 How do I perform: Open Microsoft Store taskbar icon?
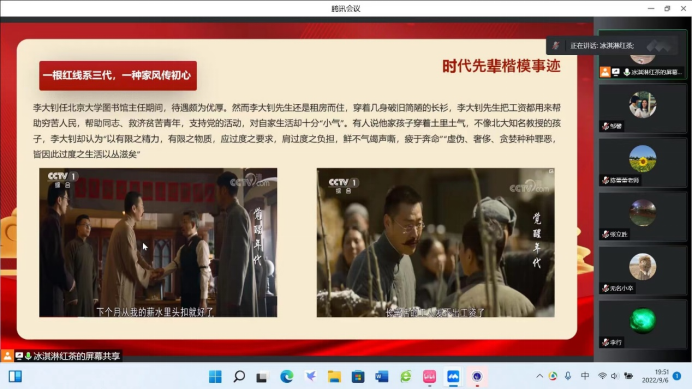point(358,377)
